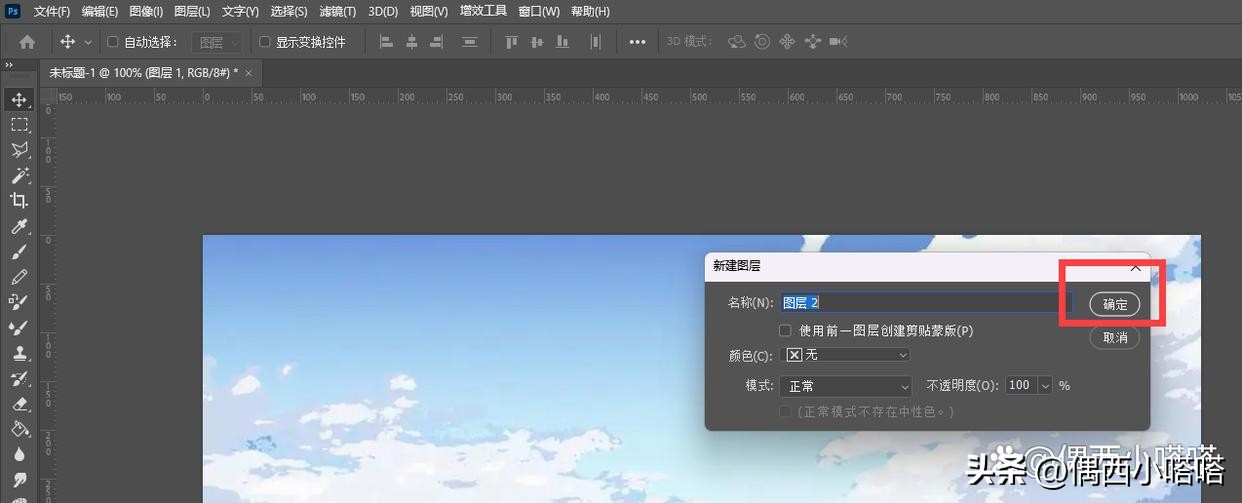Screen dimensions: 1242x503
Task: Pick the Polygonal Lasso tool
Action: click(x=19, y=150)
